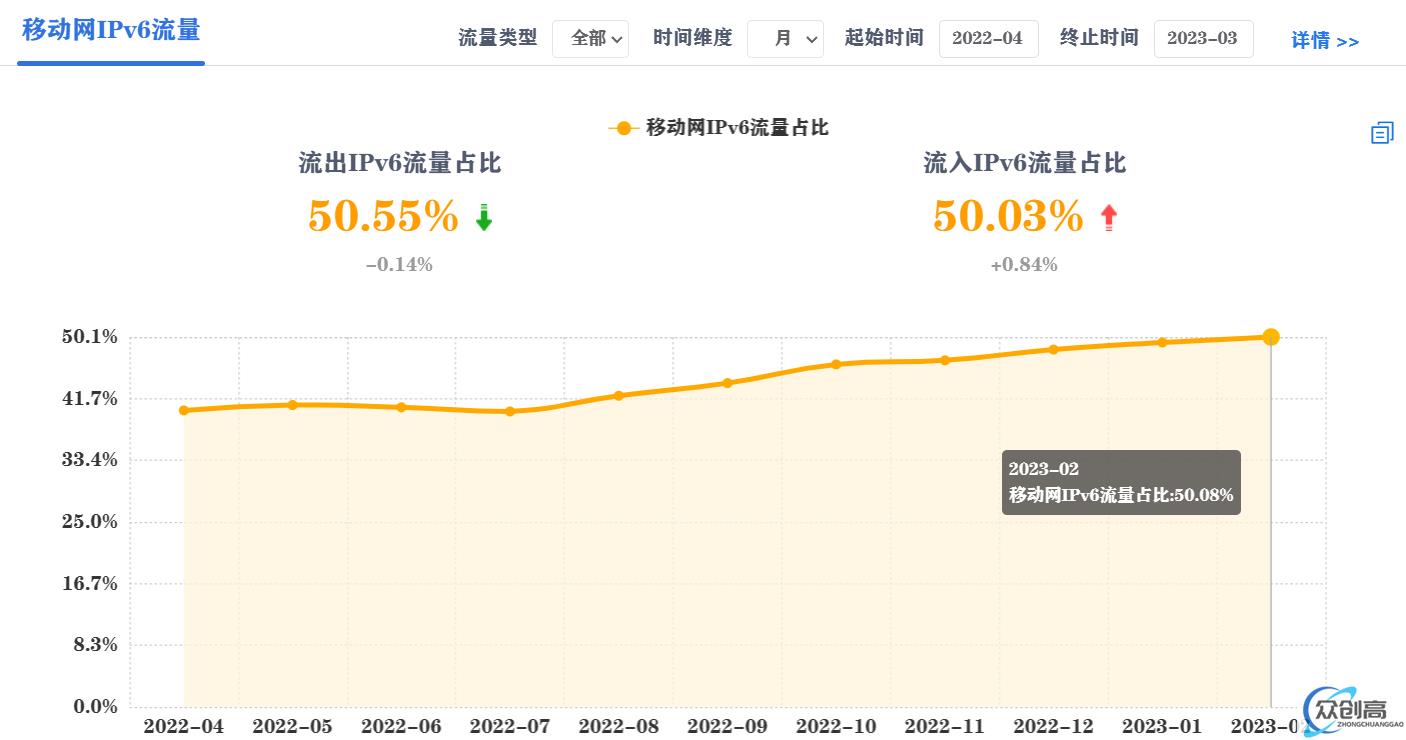Click the 起始时间 field 2022-04

click(x=988, y=39)
